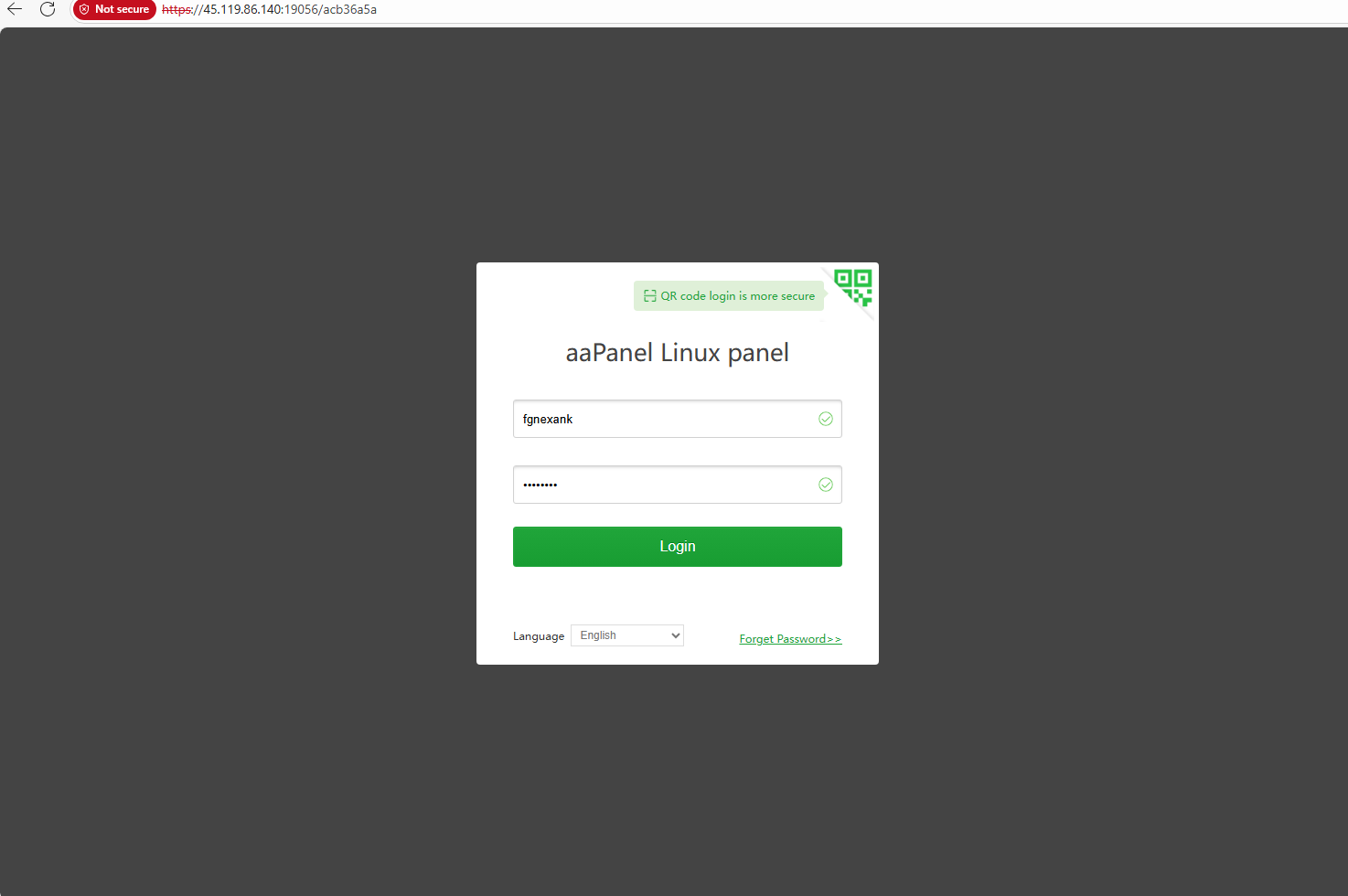Reload the page with the refresh icon
This screenshot has width=1348, height=896.
(48, 9)
